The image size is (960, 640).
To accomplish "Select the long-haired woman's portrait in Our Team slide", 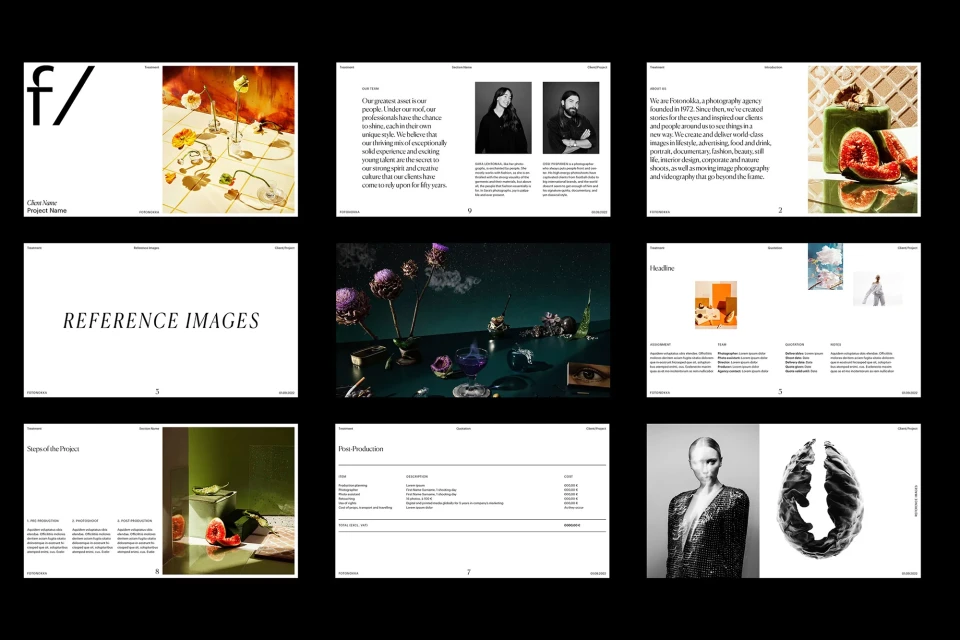I will point(503,117).
